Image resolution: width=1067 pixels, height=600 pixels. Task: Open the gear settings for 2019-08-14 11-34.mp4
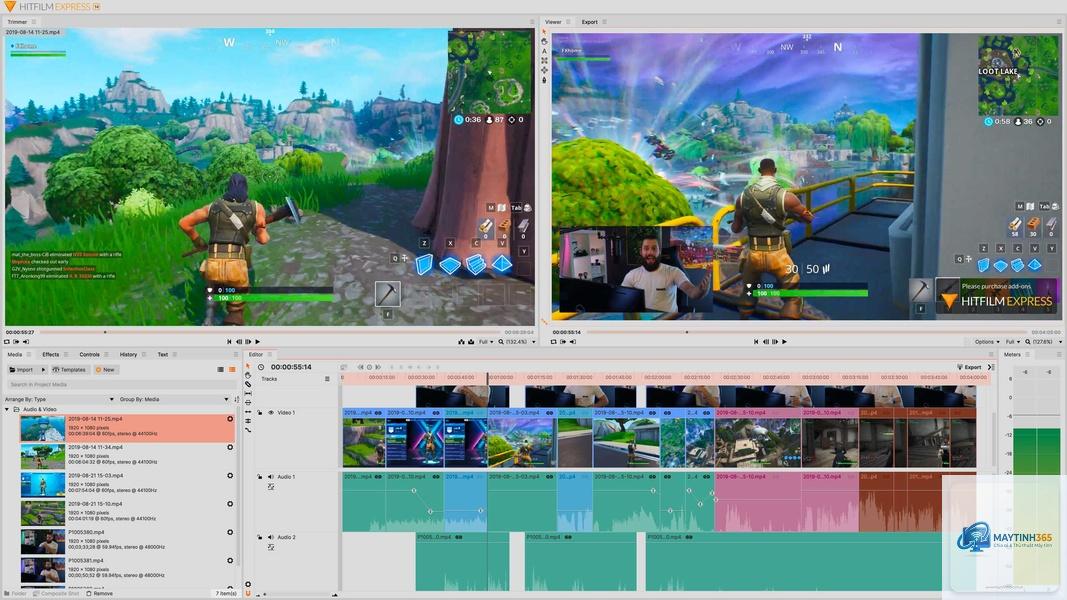pos(230,447)
